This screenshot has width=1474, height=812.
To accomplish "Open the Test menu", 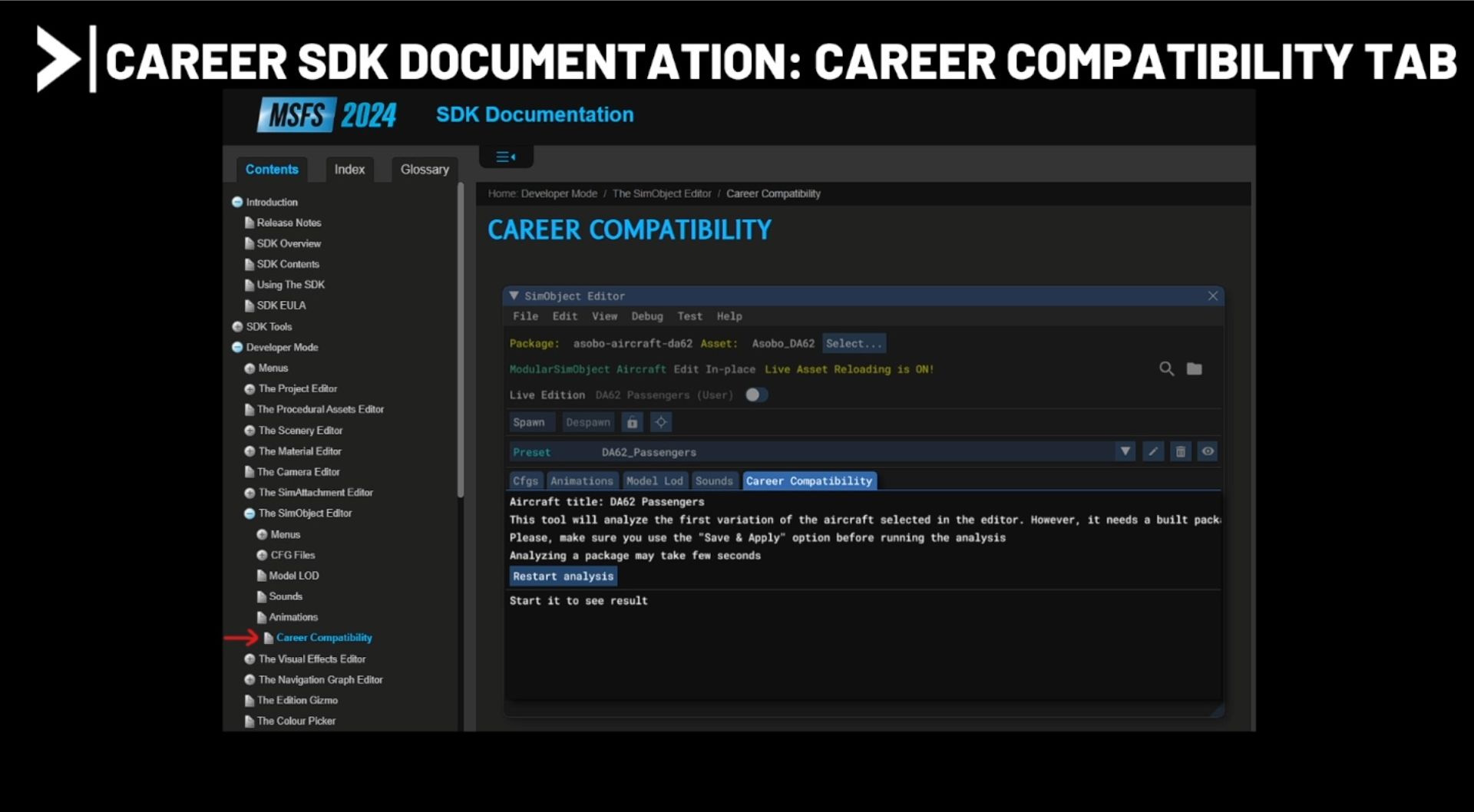I will [x=689, y=316].
